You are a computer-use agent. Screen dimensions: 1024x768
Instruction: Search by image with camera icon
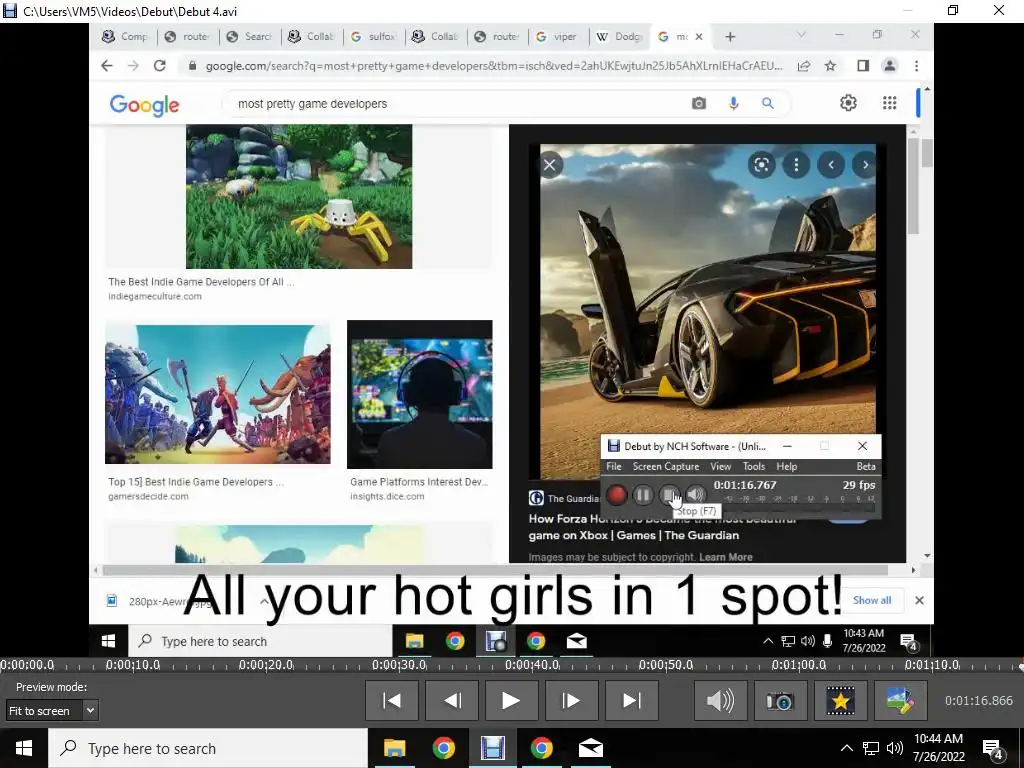coord(699,103)
